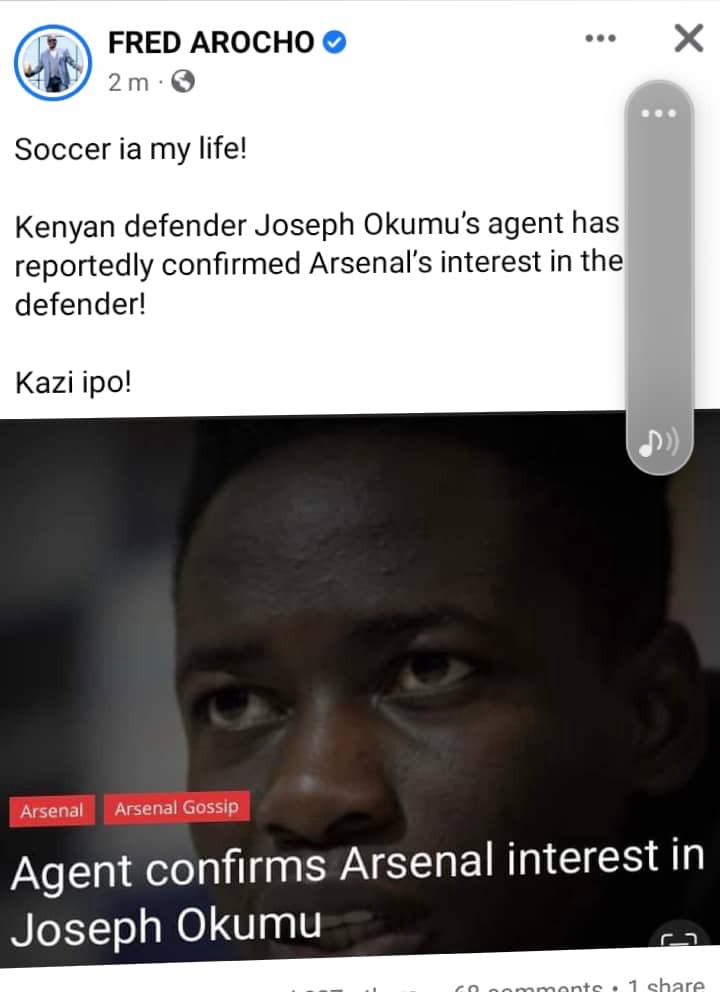Open the 1 share link
The height and width of the screenshot is (992, 720).
click(666, 984)
